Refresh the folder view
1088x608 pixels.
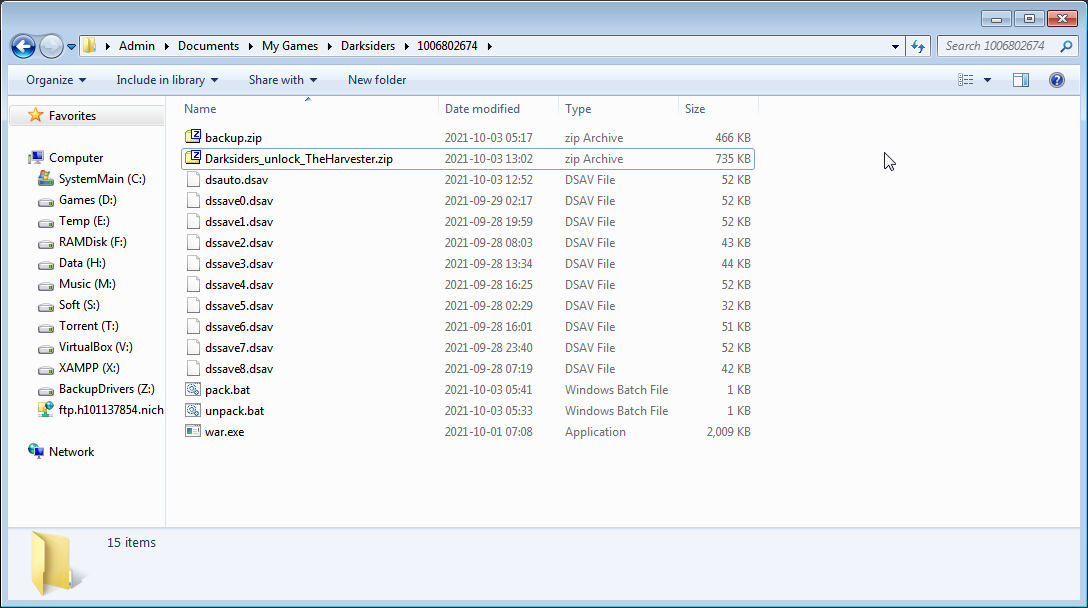[x=918, y=47]
